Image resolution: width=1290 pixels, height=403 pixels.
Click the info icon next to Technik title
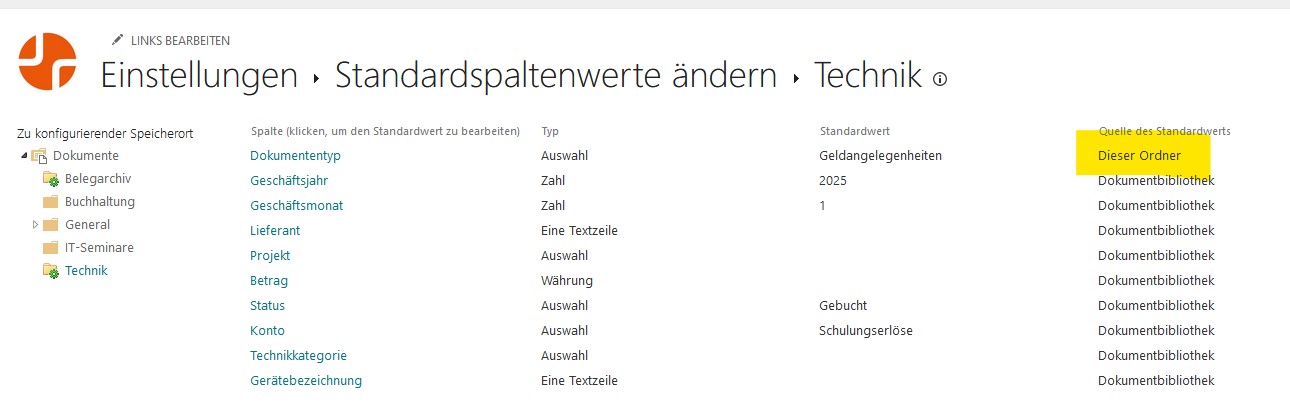tap(939, 79)
